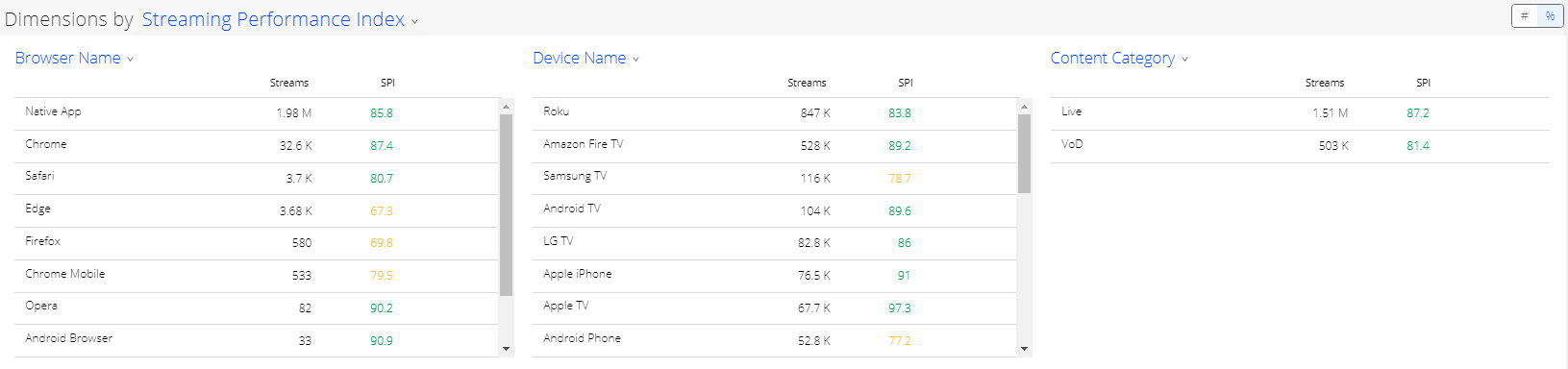Click the device list scroll-down arrow

tap(1025, 349)
